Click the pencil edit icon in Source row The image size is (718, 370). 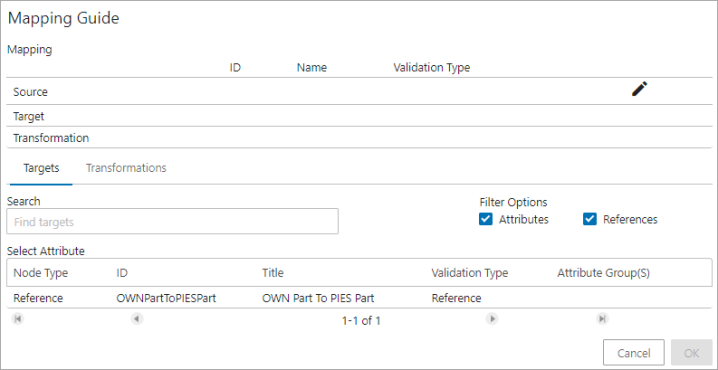[x=640, y=89]
